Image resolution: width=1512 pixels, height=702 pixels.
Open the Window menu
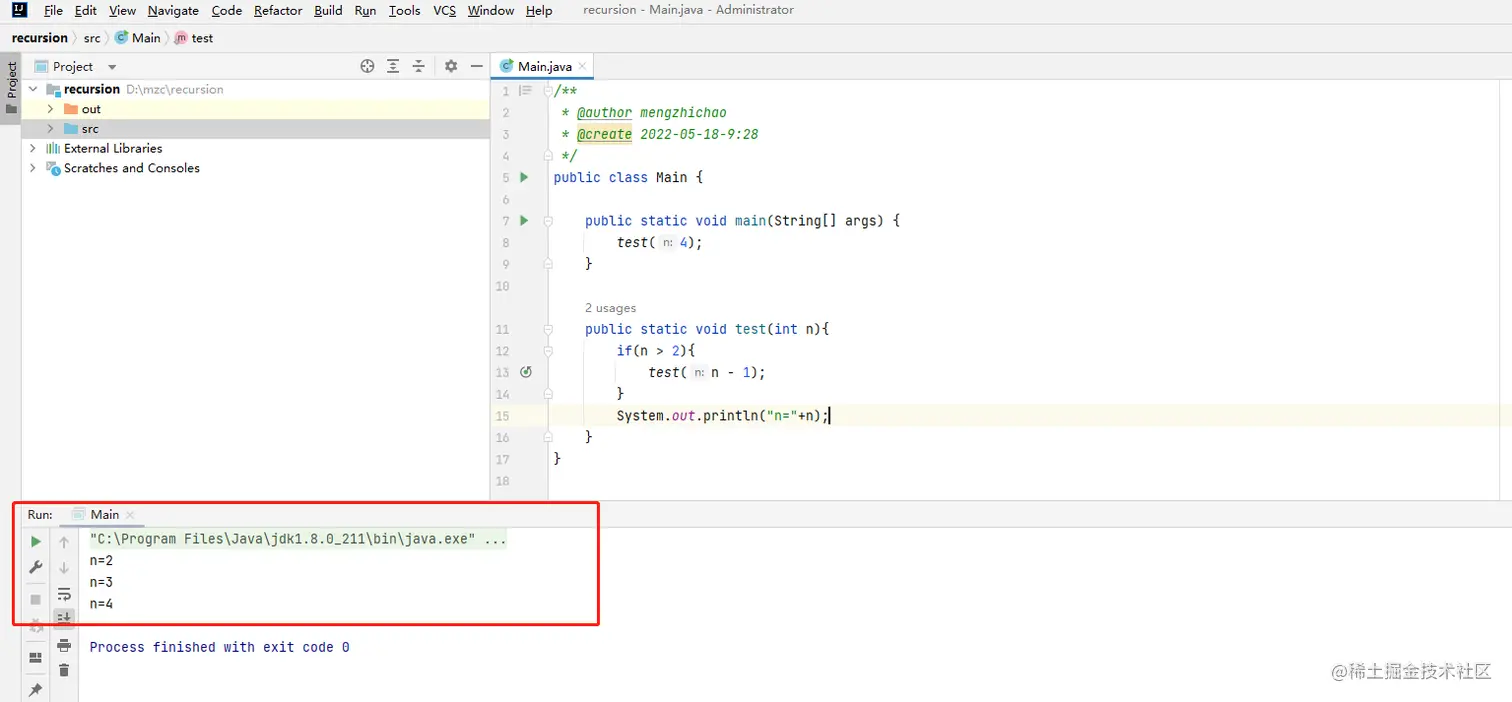click(x=491, y=10)
